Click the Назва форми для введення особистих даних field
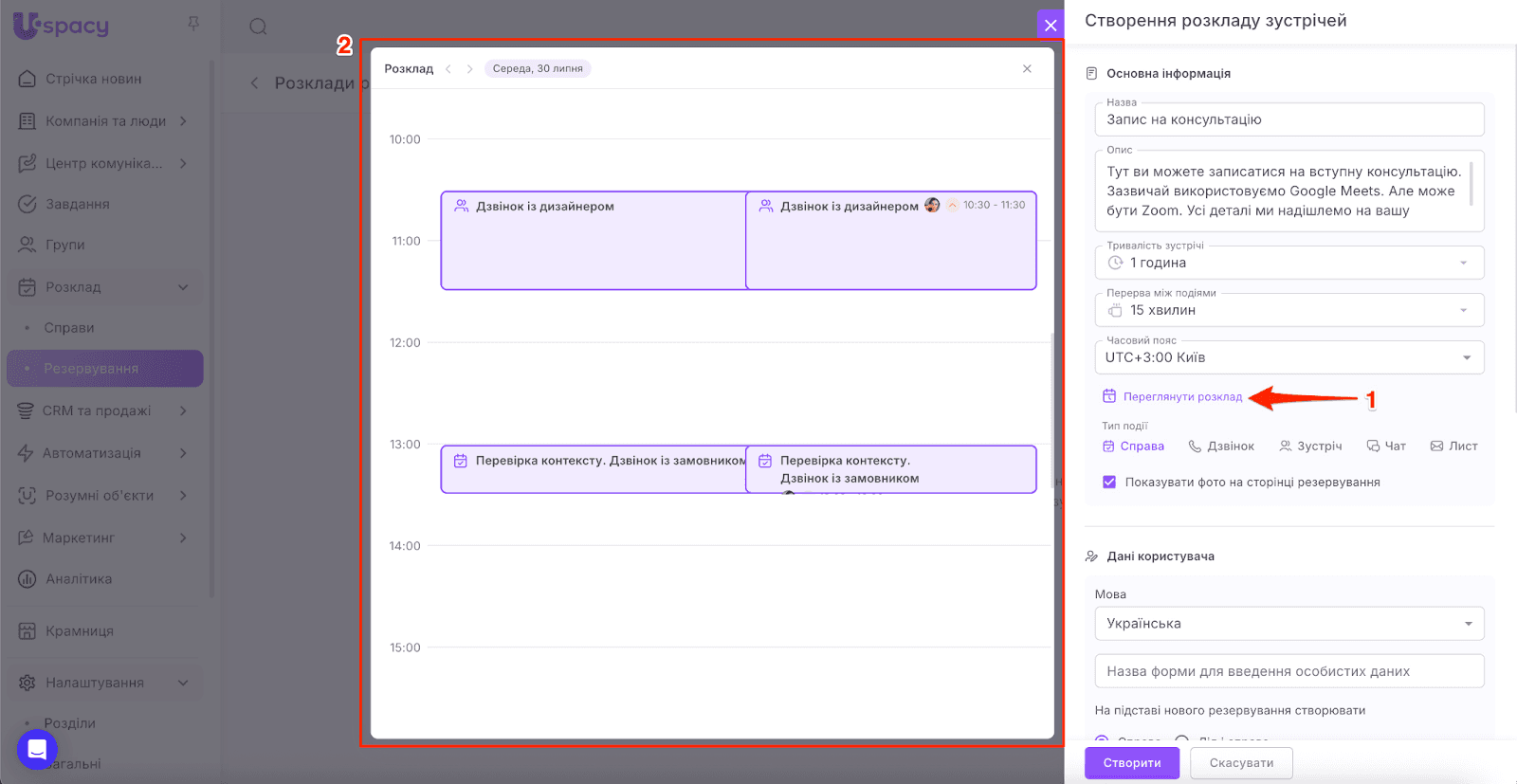The height and width of the screenshot is (784, 1517). click(1289, 671)
